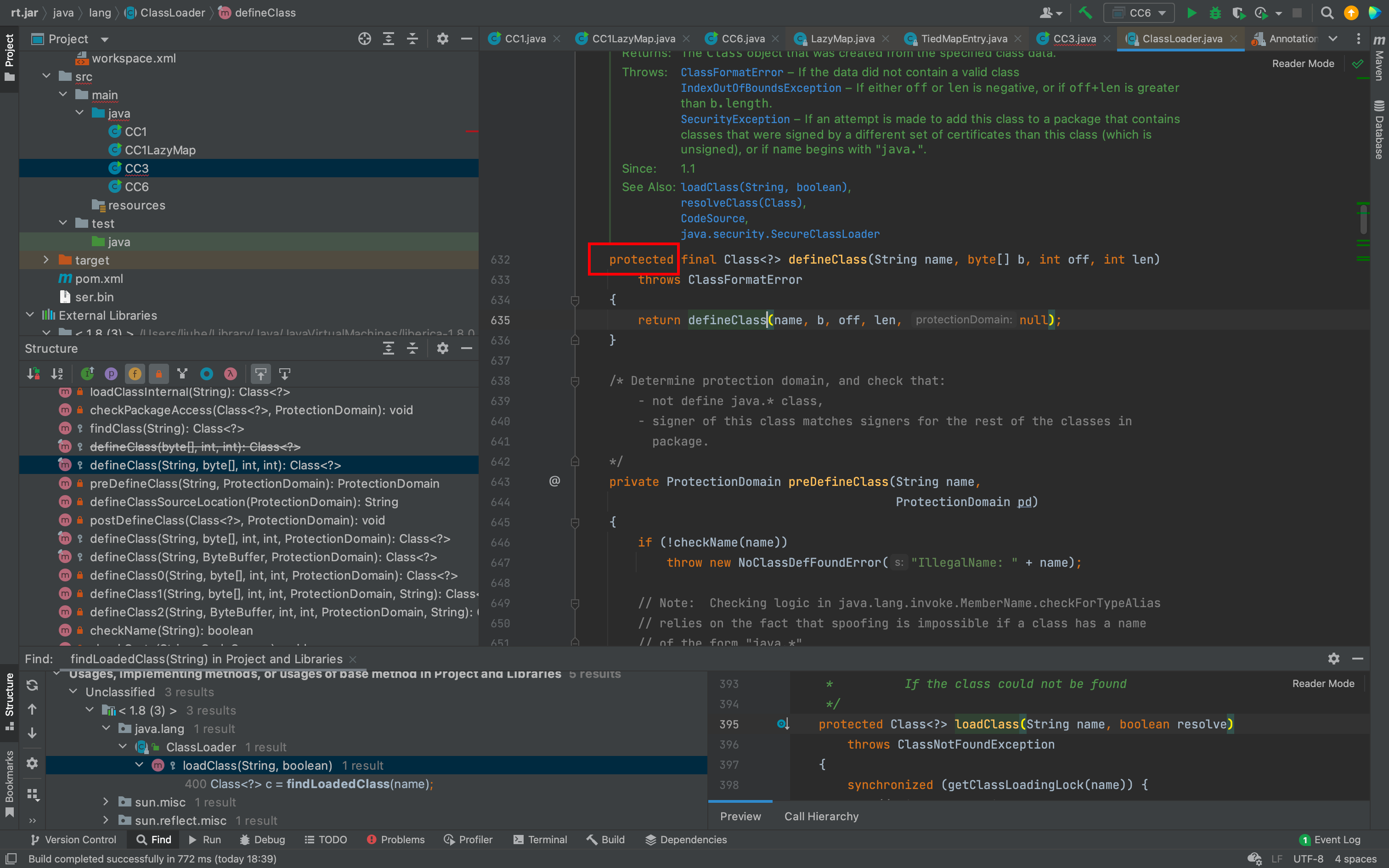This screenshot has height=868, width=1389.
Task: Go to previous find occurrence arrow
Action: [x=32, y=709]
